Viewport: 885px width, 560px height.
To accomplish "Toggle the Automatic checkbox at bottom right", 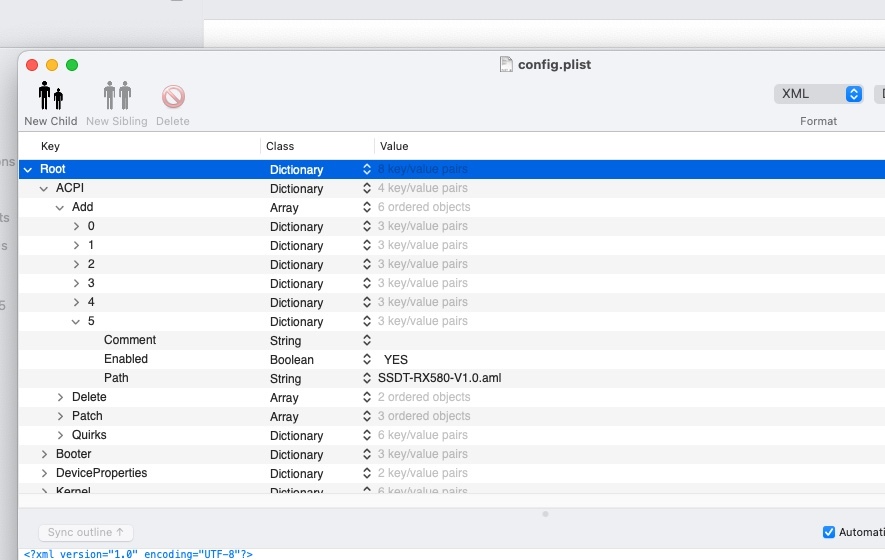I will pyautogui.click(x=829, y=532).
